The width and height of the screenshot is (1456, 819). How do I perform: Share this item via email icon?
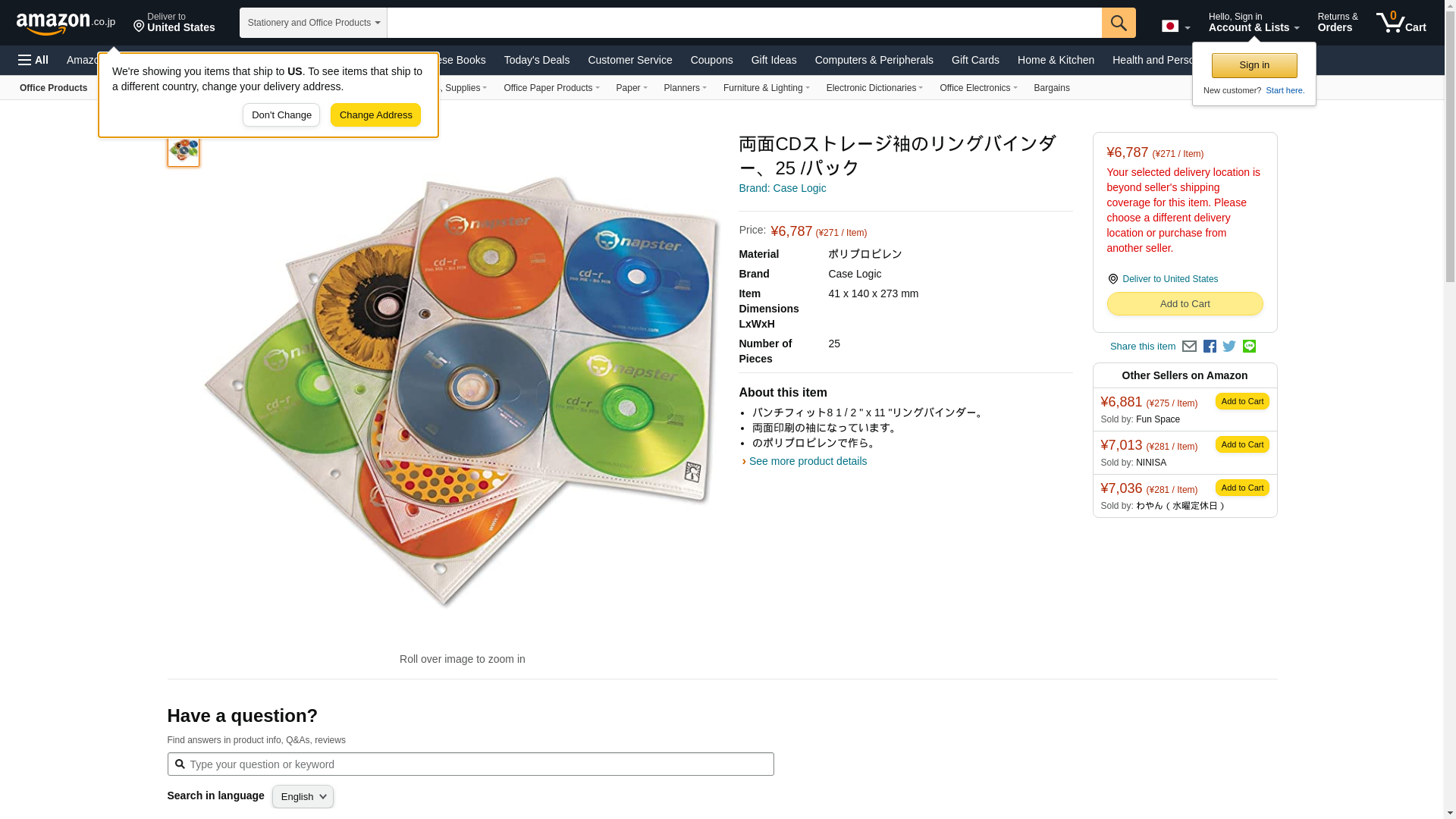[x=1189, y=347]
